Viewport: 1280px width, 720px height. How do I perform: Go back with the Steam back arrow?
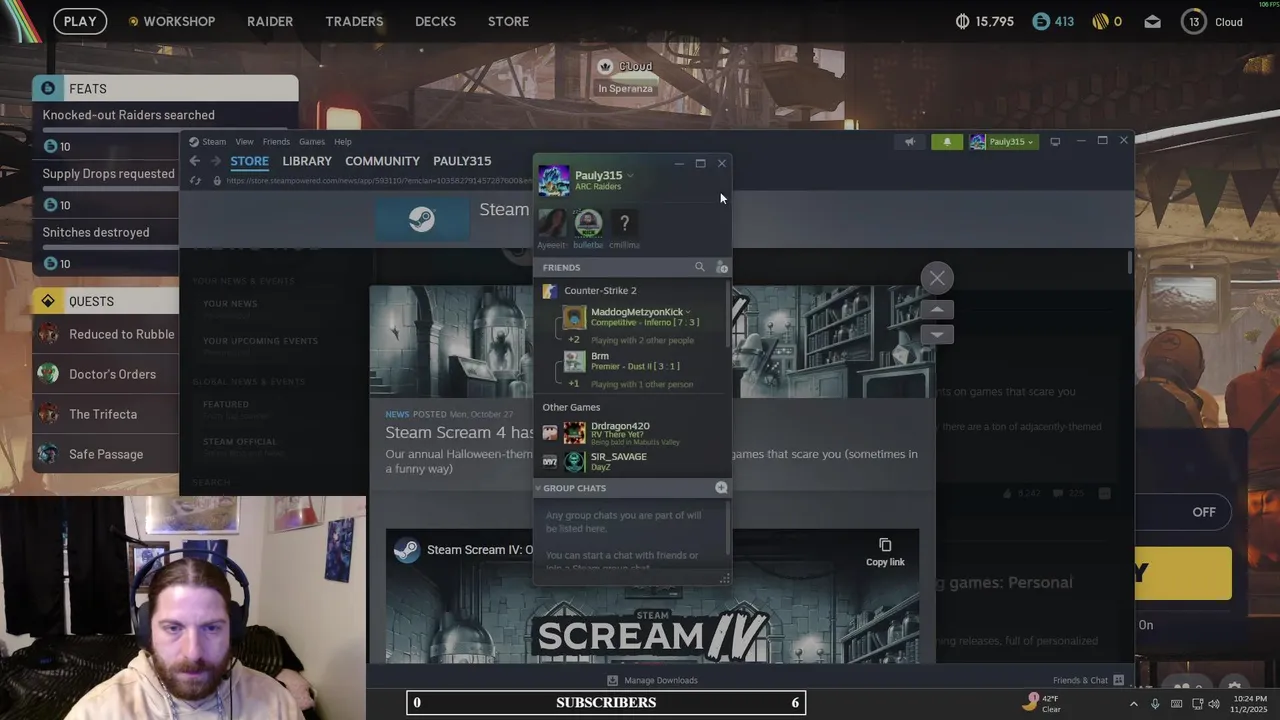[195, 161]
